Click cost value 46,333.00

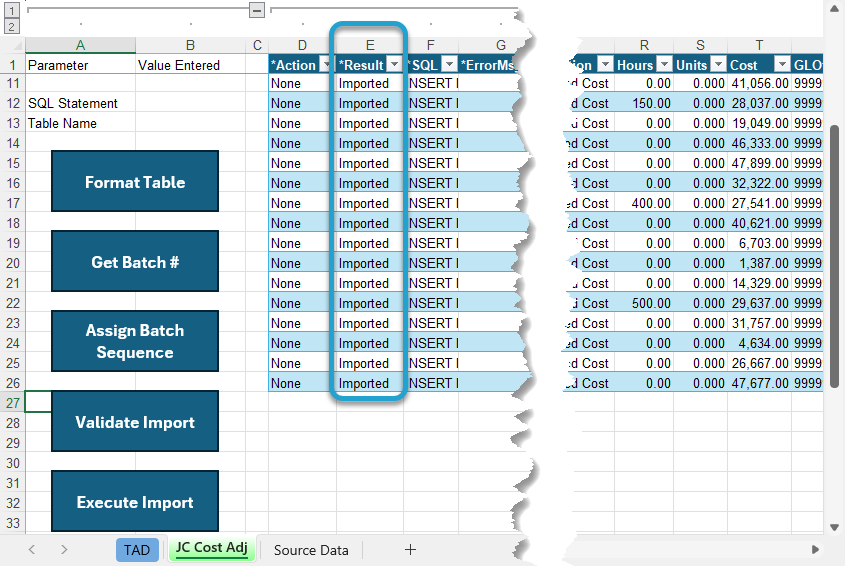coord(759,143)
